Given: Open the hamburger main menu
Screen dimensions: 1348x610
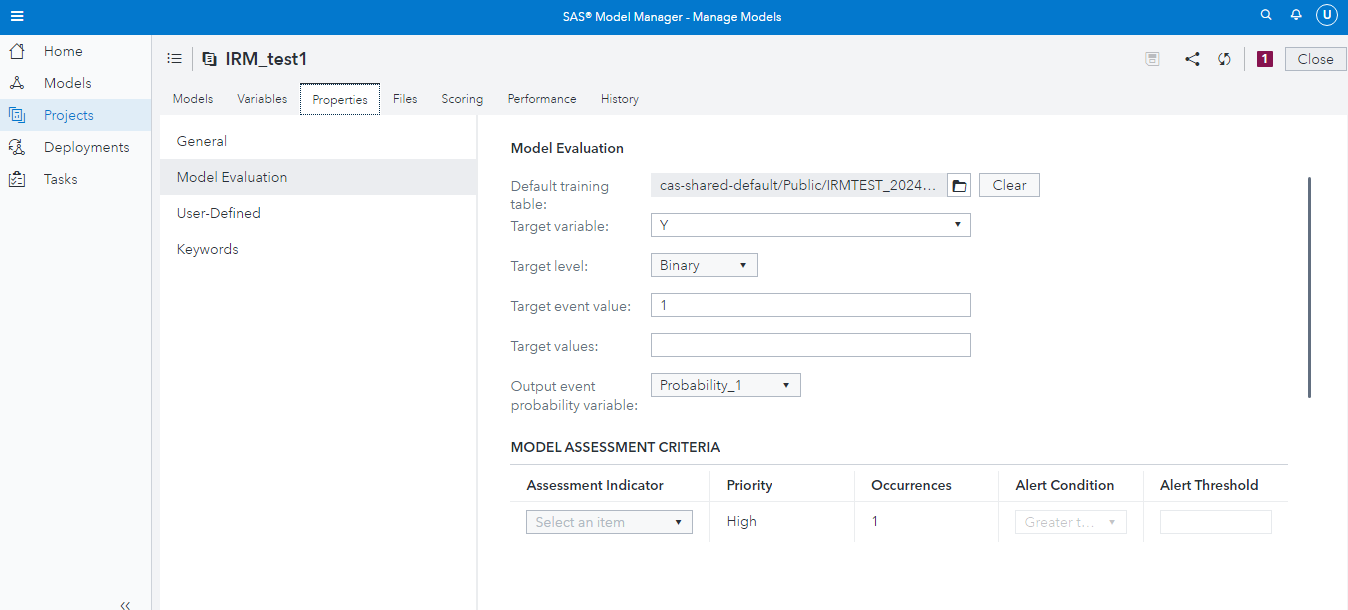Looking at the screenshot, I should [17, 16].
